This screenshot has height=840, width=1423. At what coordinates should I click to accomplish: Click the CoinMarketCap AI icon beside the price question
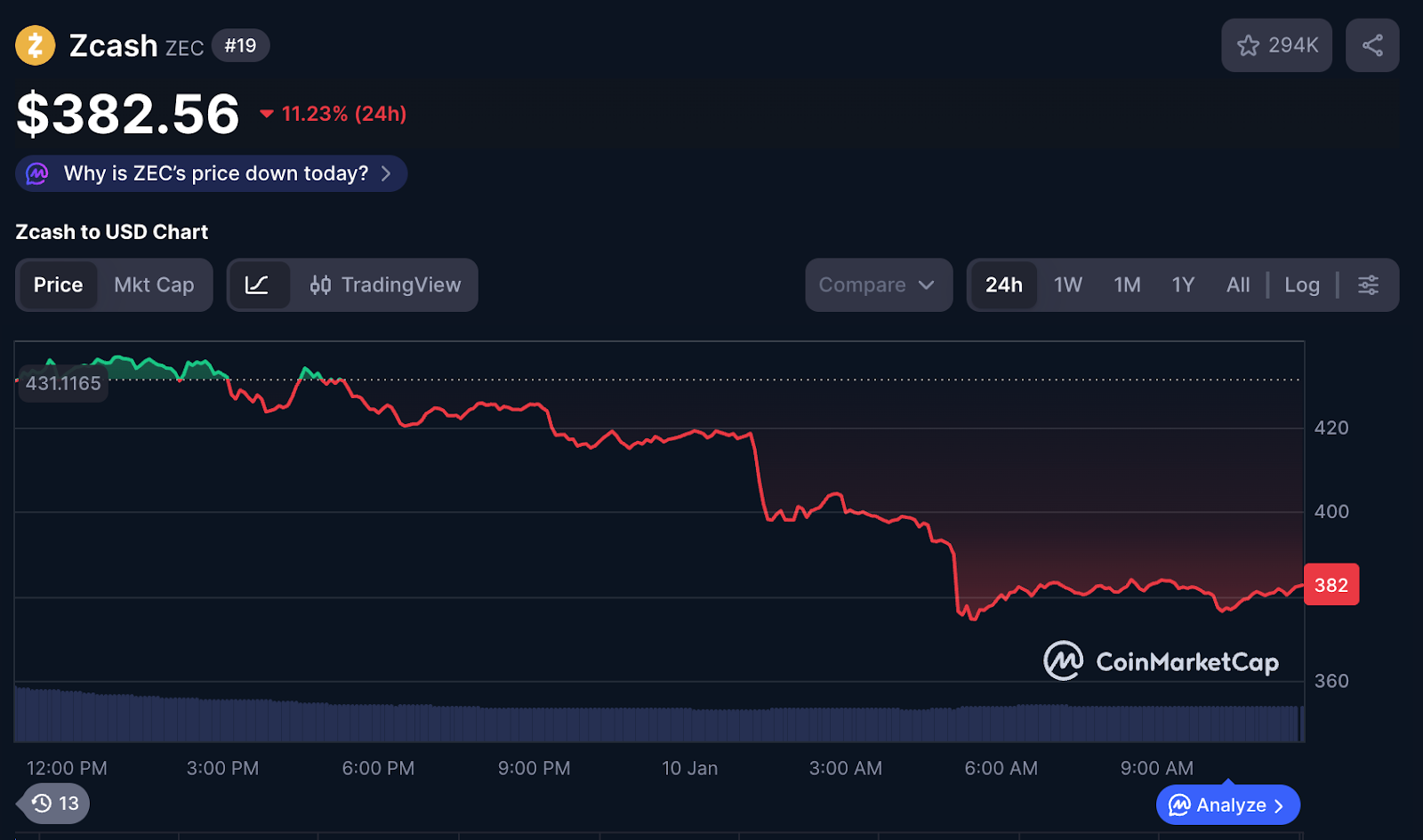click(37, 173)
